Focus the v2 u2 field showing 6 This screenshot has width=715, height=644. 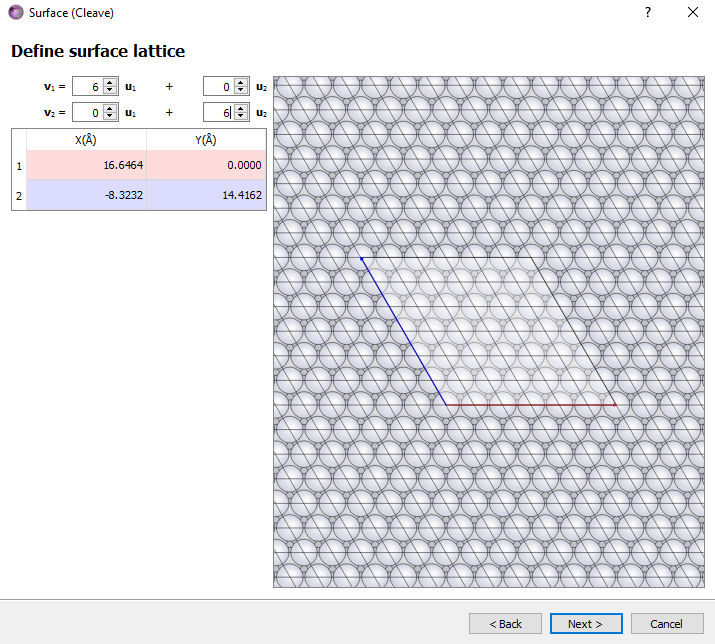219,112
